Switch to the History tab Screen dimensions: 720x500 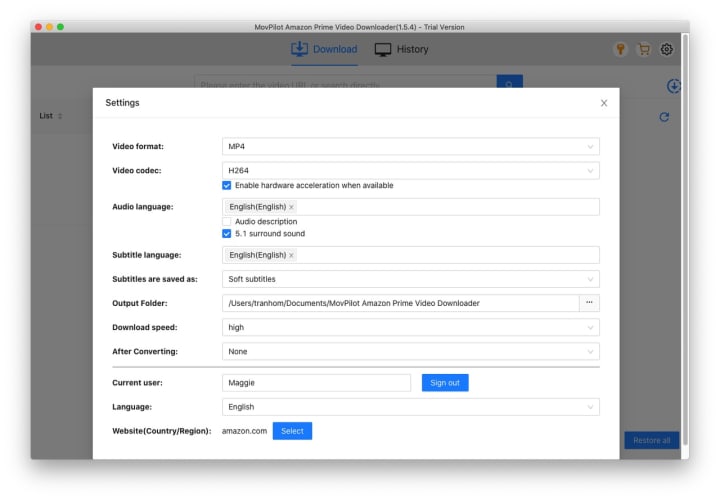click(x=401, y=49)
